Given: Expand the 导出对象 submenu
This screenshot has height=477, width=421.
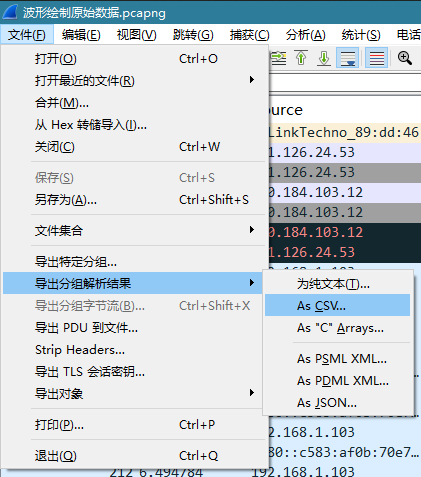Looking at the screenshot, I should click(x=134, y=393).
